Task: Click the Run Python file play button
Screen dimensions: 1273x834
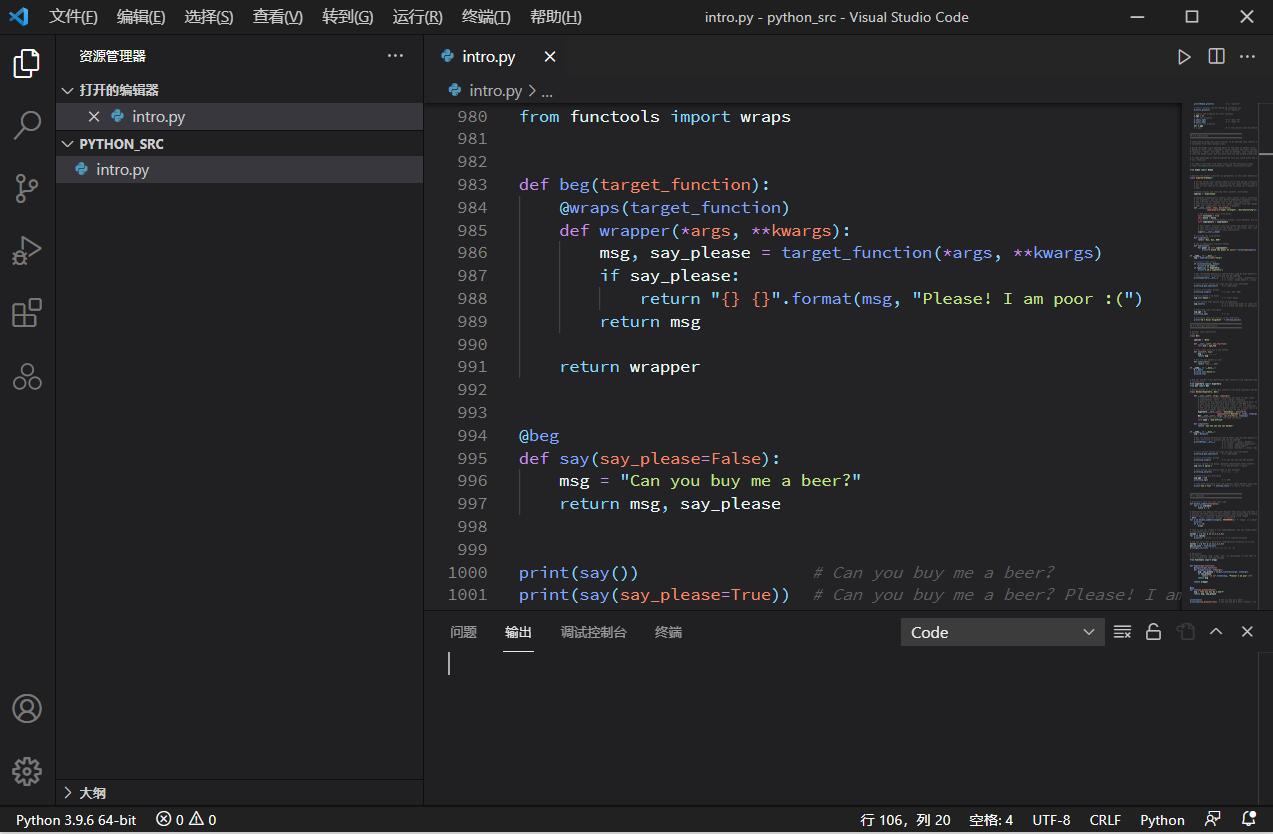Action: pos(1184,57)
